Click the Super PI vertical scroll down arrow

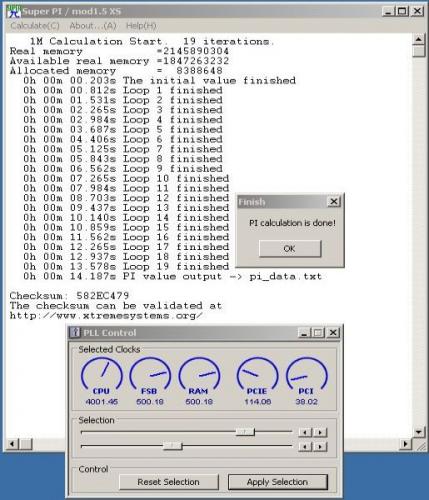point(418,432)
